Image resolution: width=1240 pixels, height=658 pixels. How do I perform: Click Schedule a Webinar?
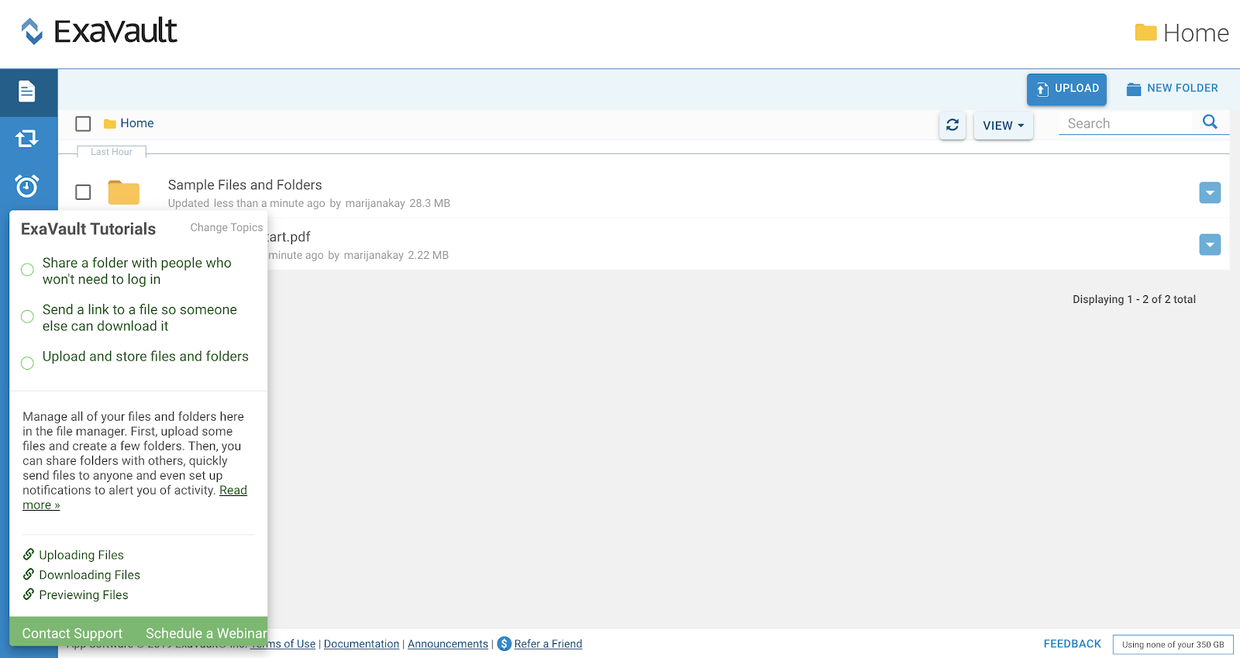tap(205, 633)
